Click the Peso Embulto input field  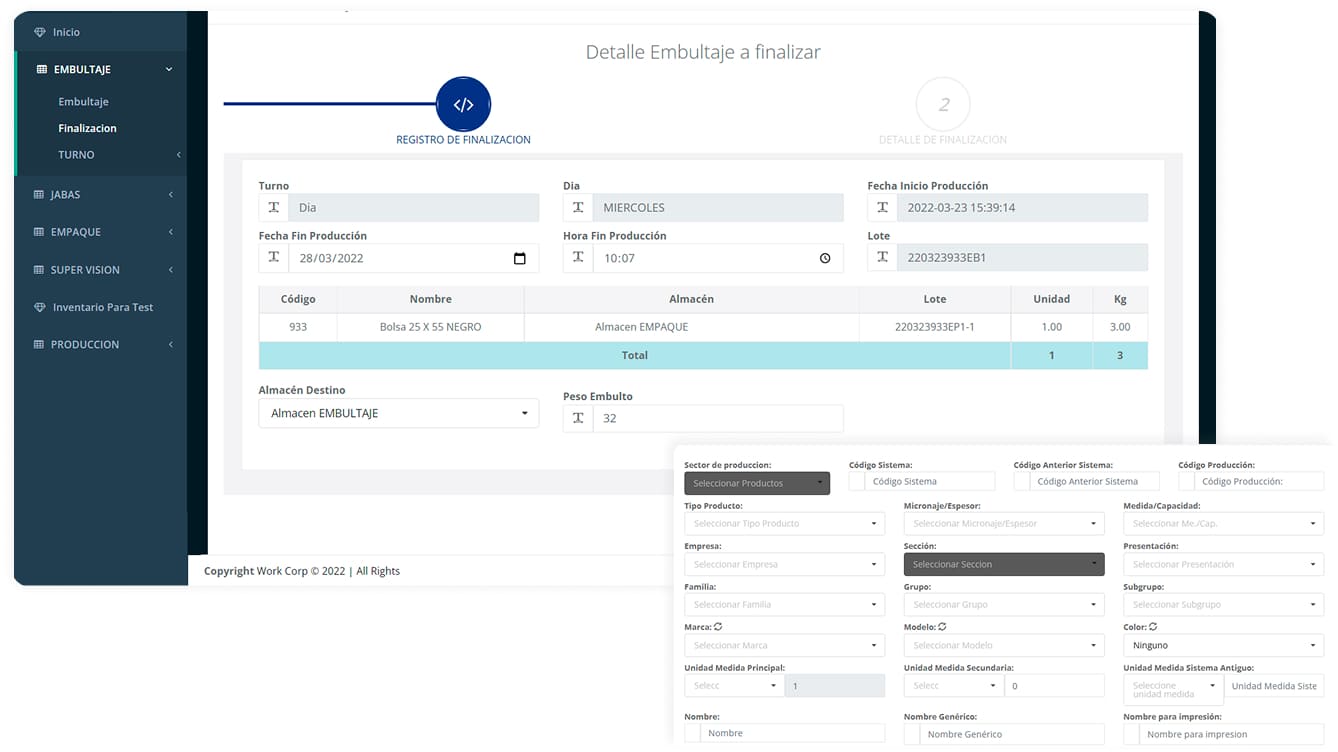[x=716, y=418]
